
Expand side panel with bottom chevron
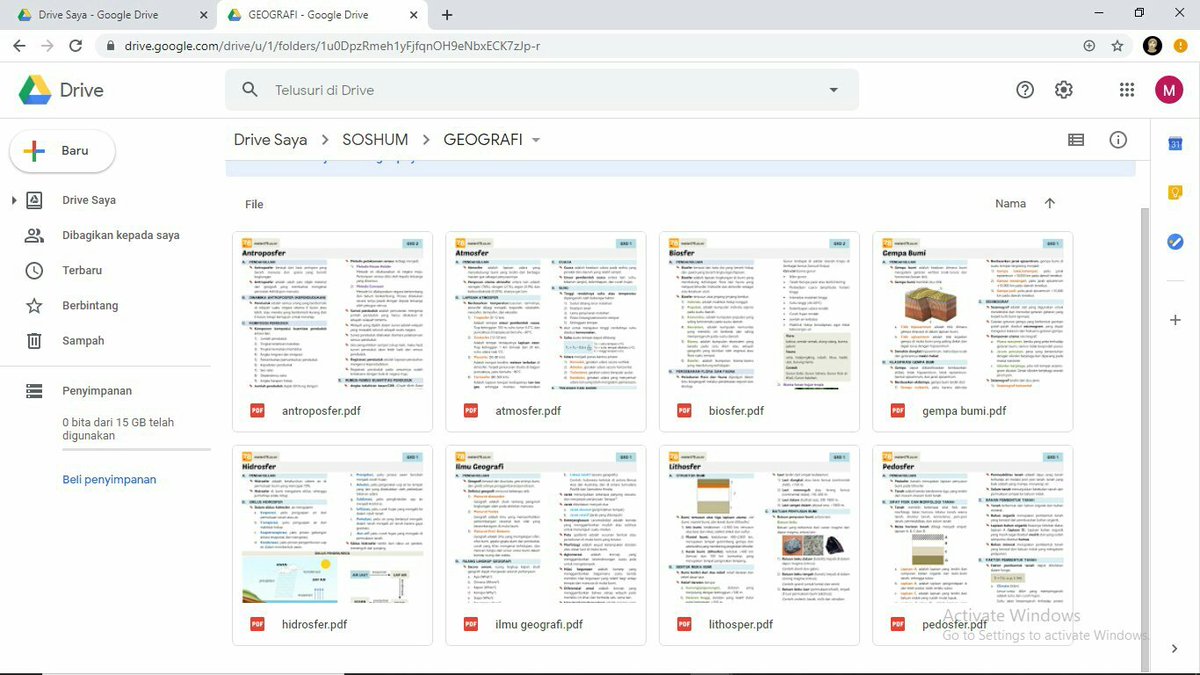click(1175, 649)
